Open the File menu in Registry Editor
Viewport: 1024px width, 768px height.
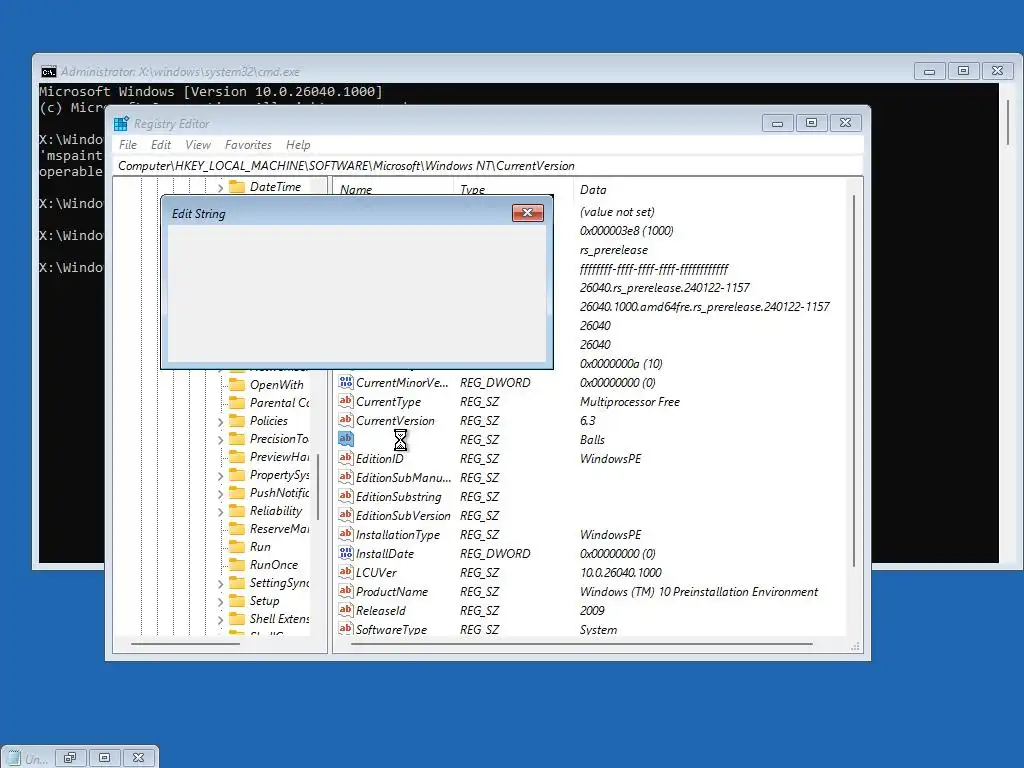click(127, 145)
